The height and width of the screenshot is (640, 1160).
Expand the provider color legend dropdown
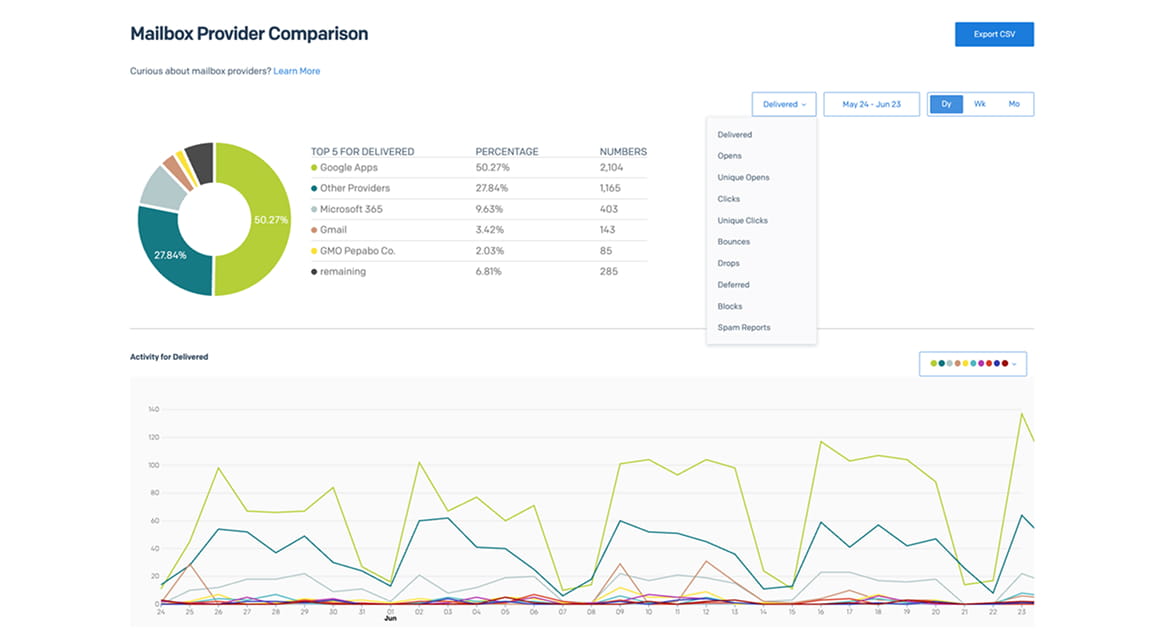972,364
